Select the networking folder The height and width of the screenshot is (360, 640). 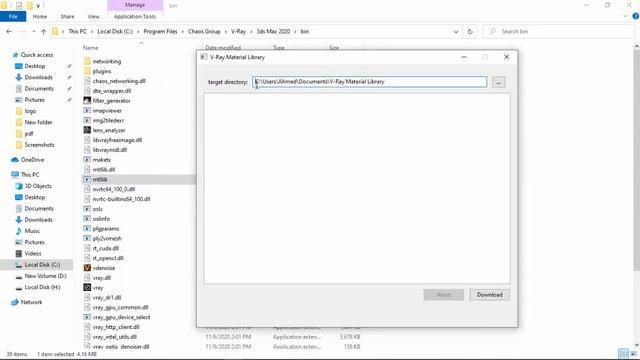point(107,61)
